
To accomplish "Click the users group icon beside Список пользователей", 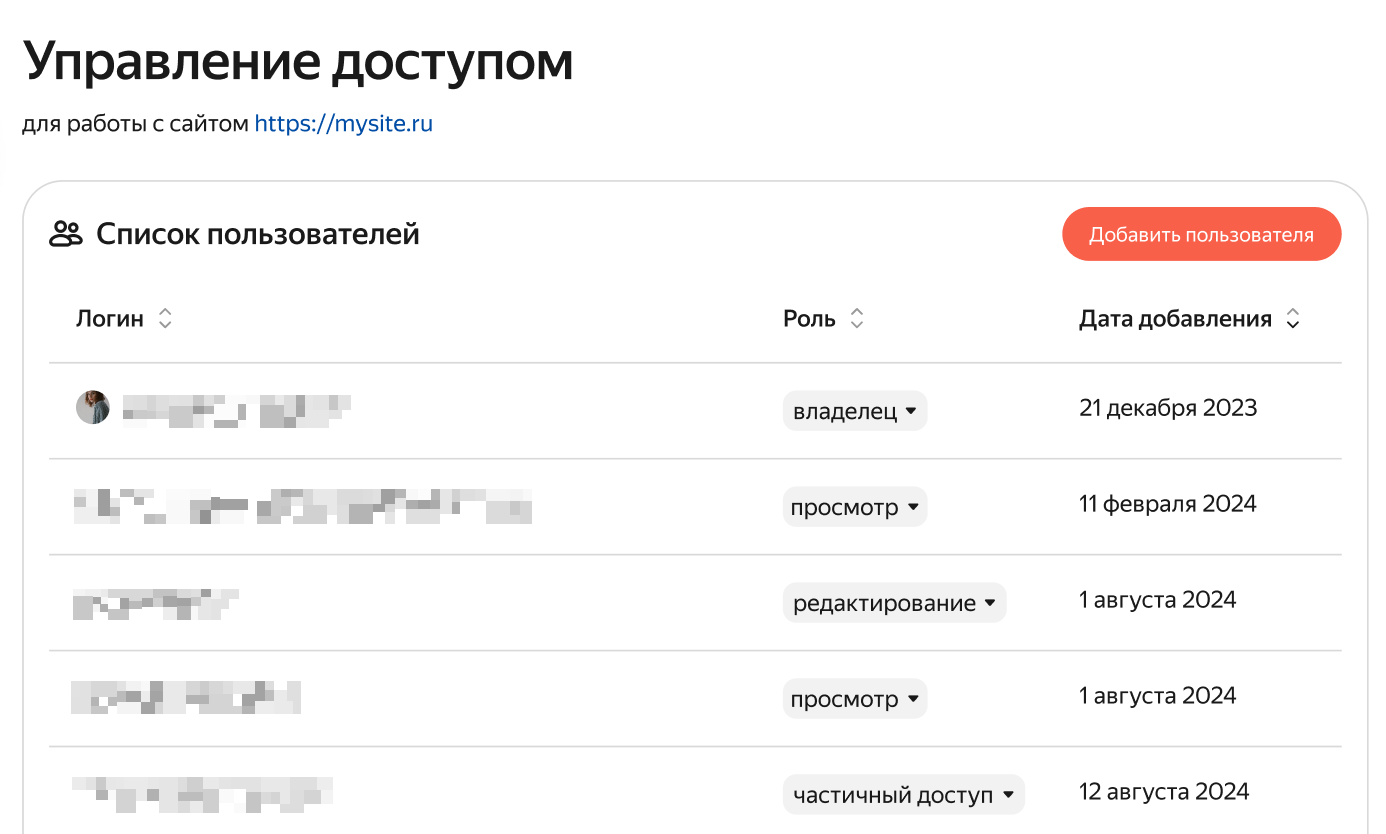I will tap(66, 235).
